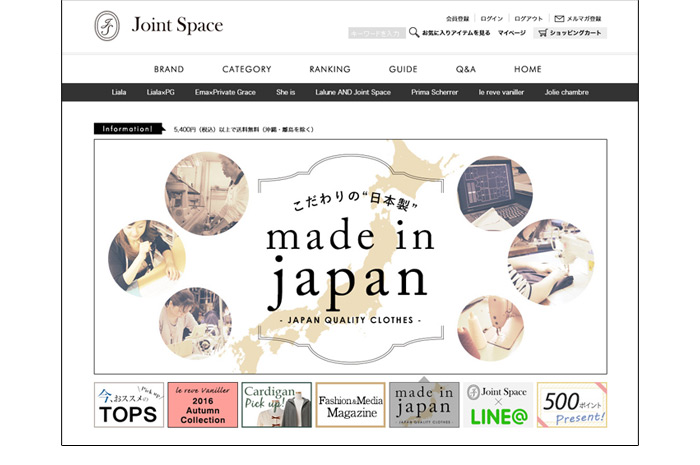The height and width of the screenshot is (465, 700).
Task: Select the EmaxPrivate Grace brand link
Action: point(225,92)
